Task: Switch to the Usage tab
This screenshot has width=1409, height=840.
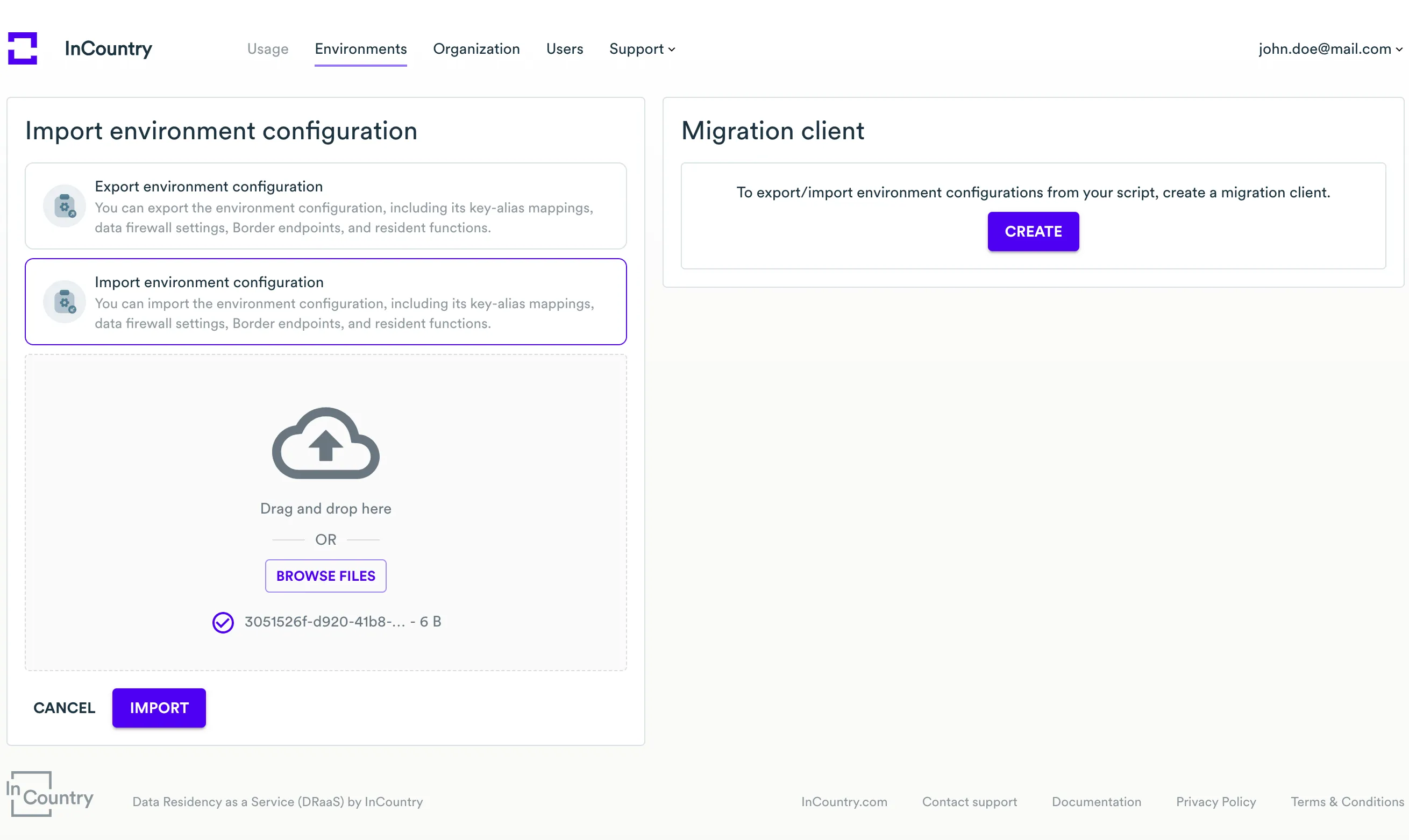Action: (267, 49)
